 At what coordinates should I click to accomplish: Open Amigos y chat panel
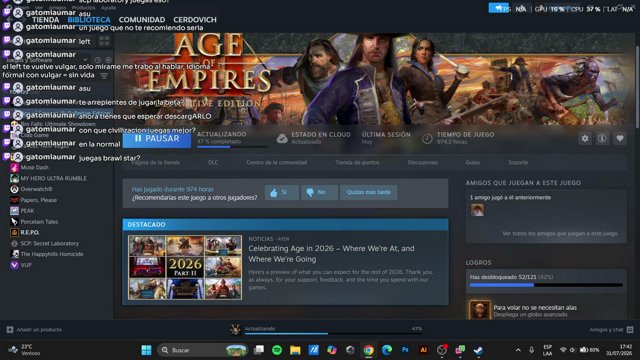point(611,329)
